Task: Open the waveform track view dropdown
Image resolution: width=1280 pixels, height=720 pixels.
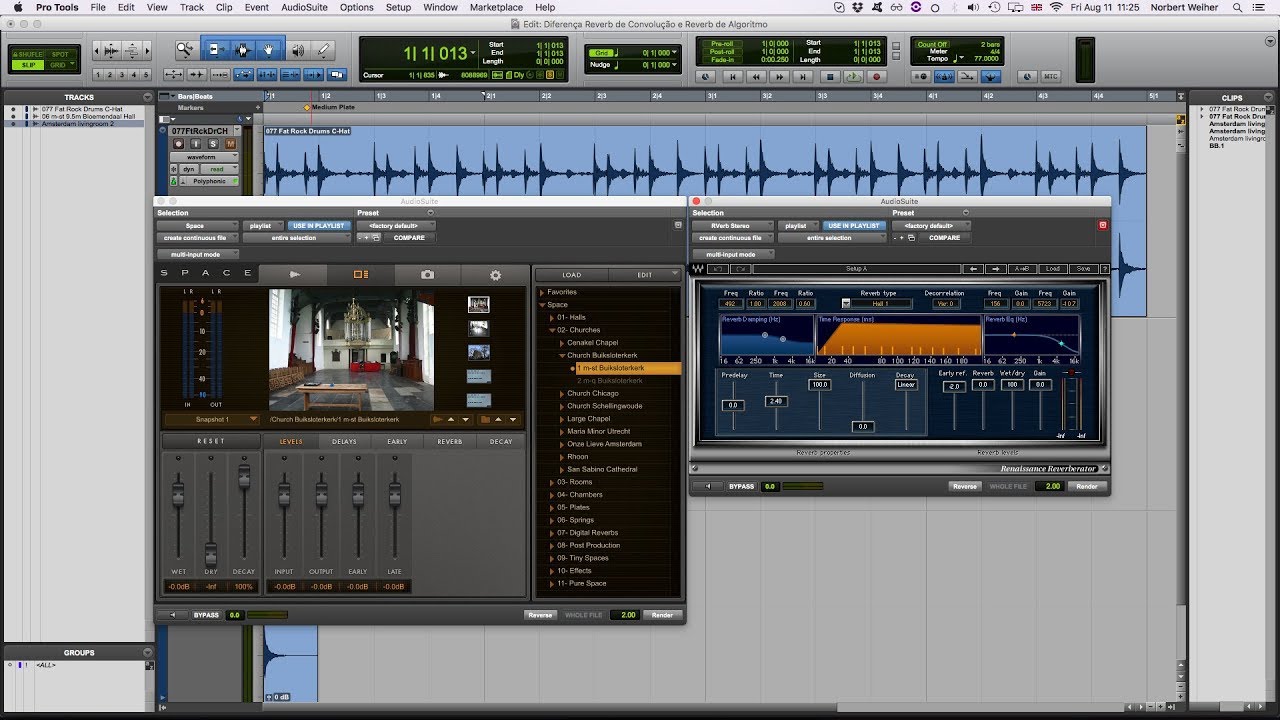Action: pos(204,157)
